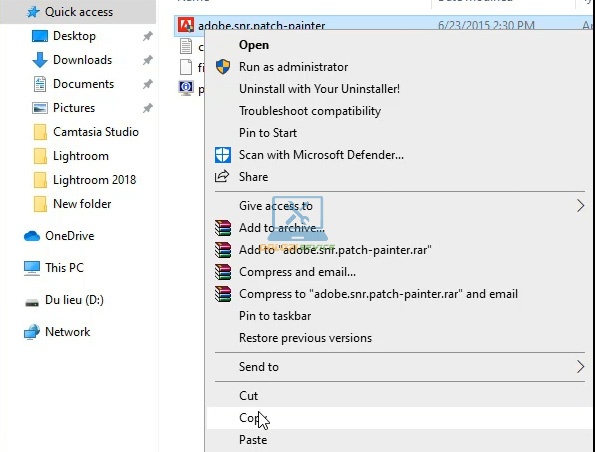595x452 pixels.
Task: Open Downloads in the sidebar
Action: point(82,60)
